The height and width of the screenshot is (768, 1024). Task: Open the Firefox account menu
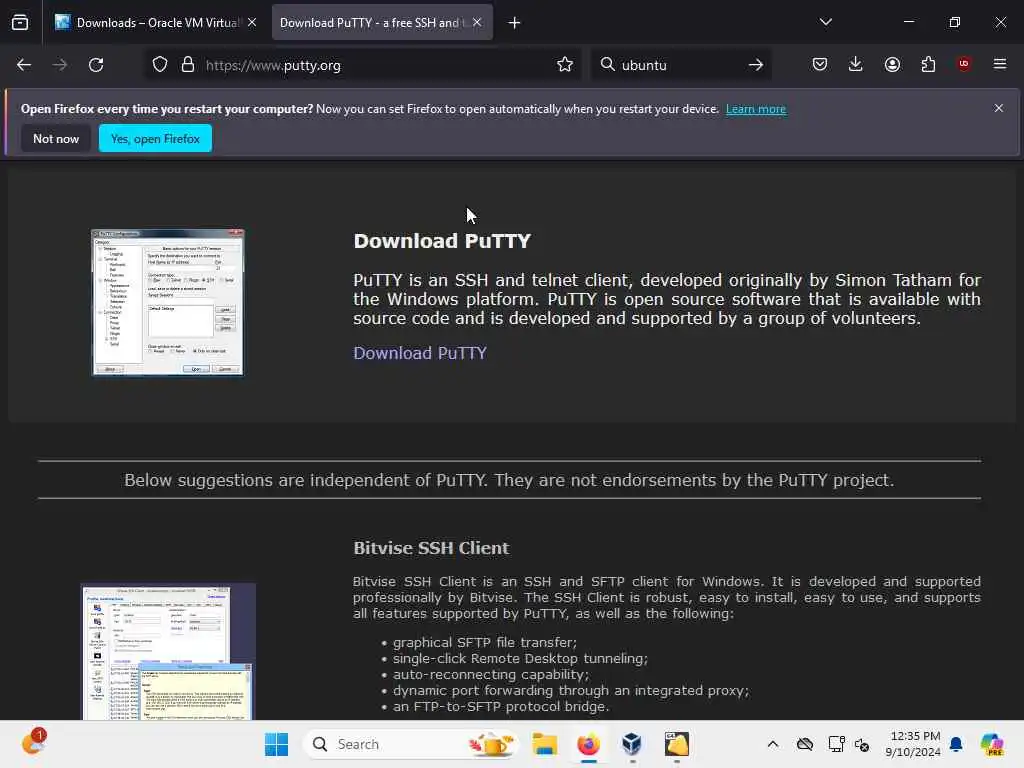pyautogui.click(x=892, y=64)
